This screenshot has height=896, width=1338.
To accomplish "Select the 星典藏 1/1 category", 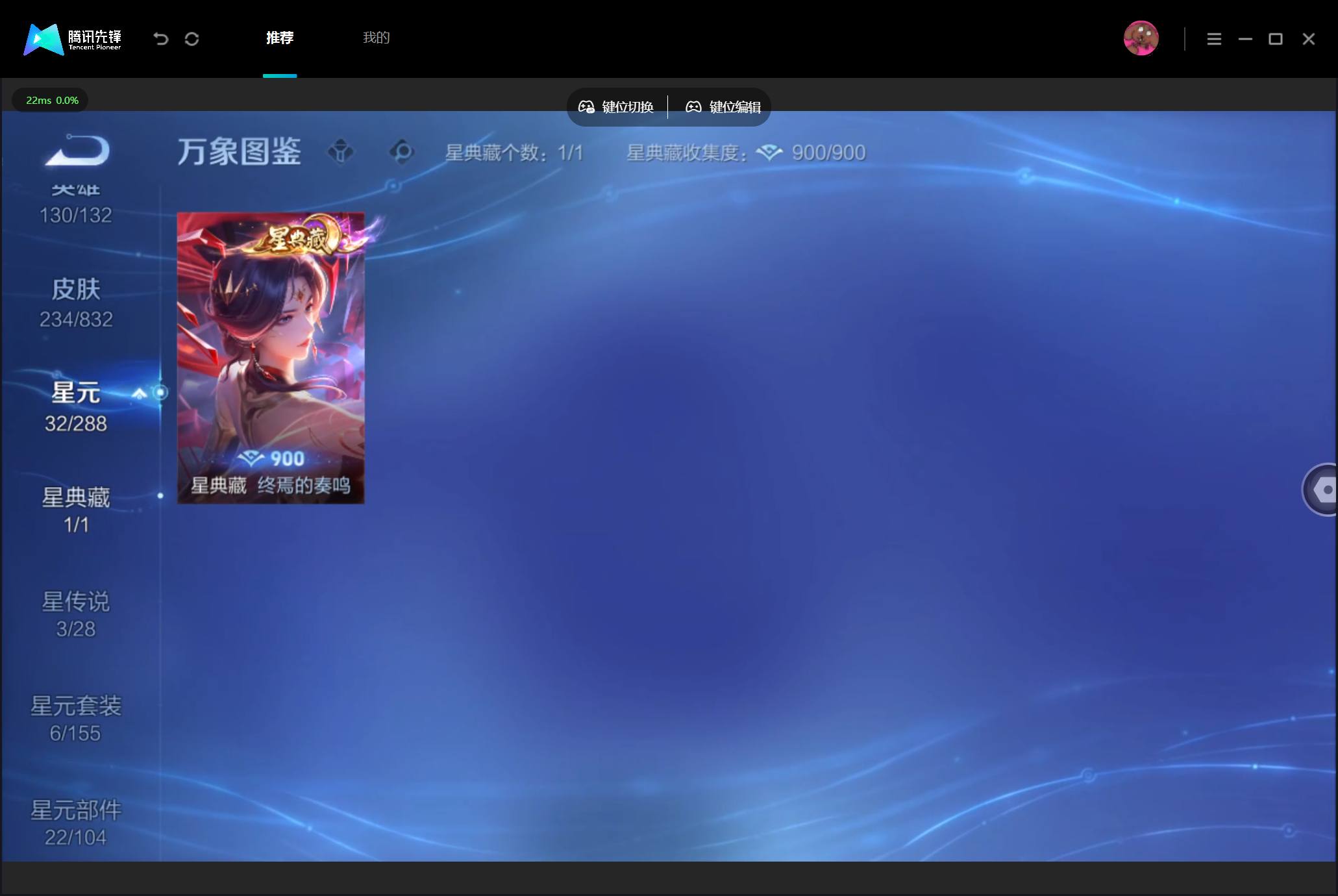I will [x=76, y=510].
